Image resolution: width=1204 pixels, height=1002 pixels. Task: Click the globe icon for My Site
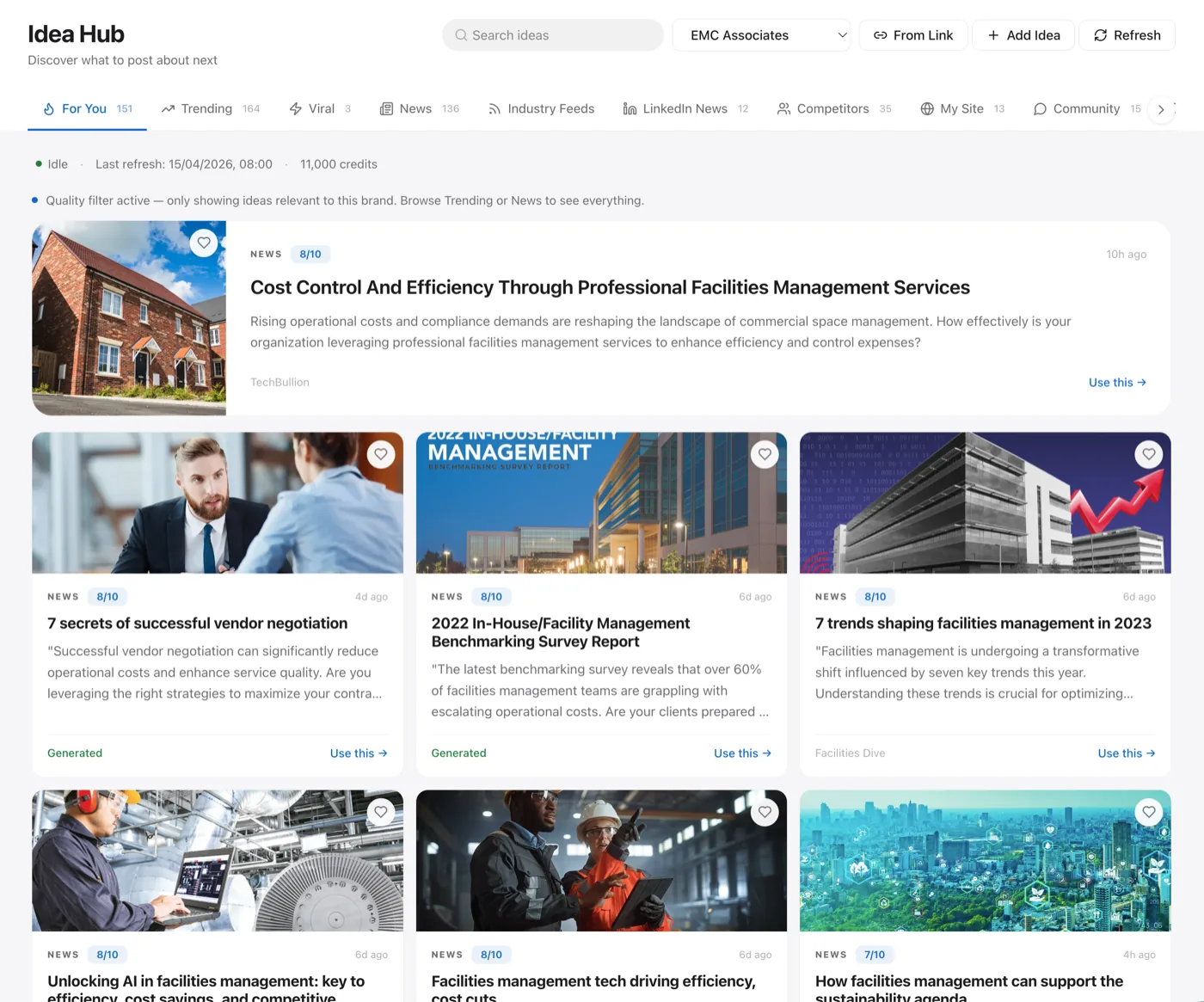coord(927,109)
